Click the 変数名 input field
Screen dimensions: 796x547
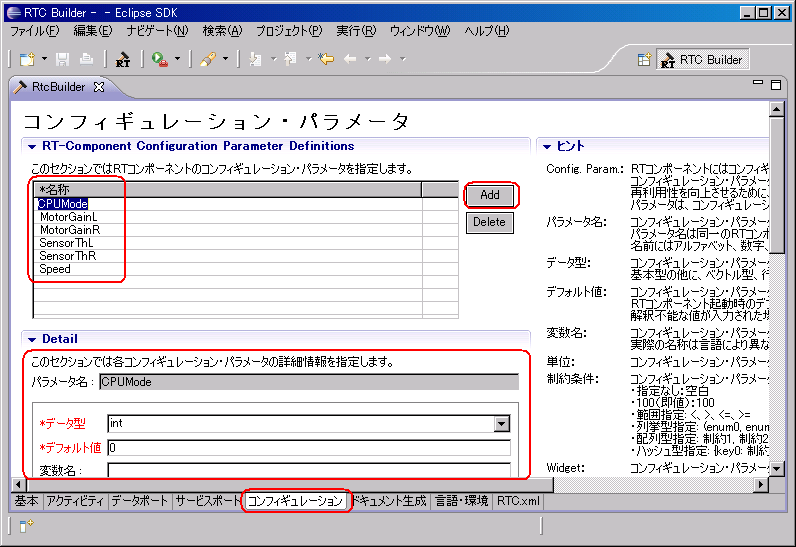309,470
